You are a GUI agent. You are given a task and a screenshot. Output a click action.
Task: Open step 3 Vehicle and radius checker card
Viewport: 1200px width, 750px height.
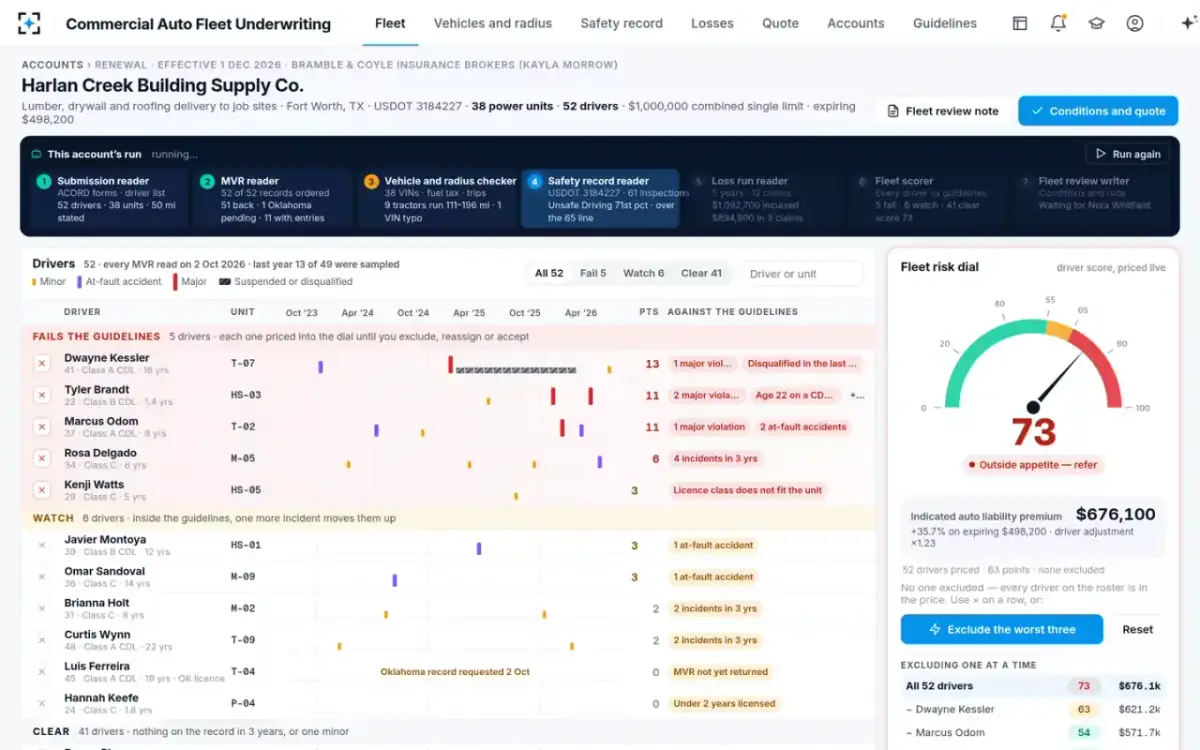coord(437,199)
